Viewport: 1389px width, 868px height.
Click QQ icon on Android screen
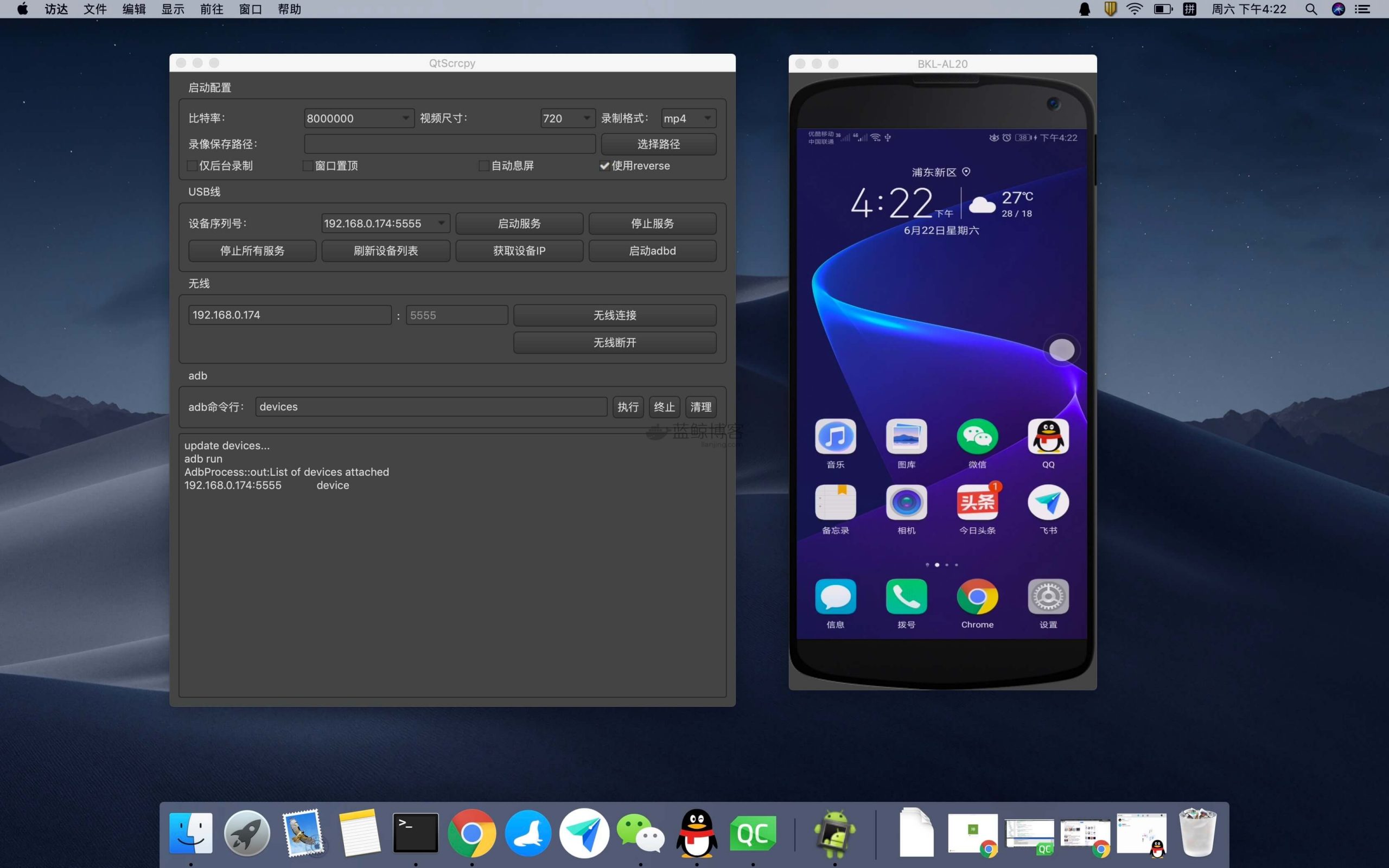pyautogui.click(x=1046, y=438)
